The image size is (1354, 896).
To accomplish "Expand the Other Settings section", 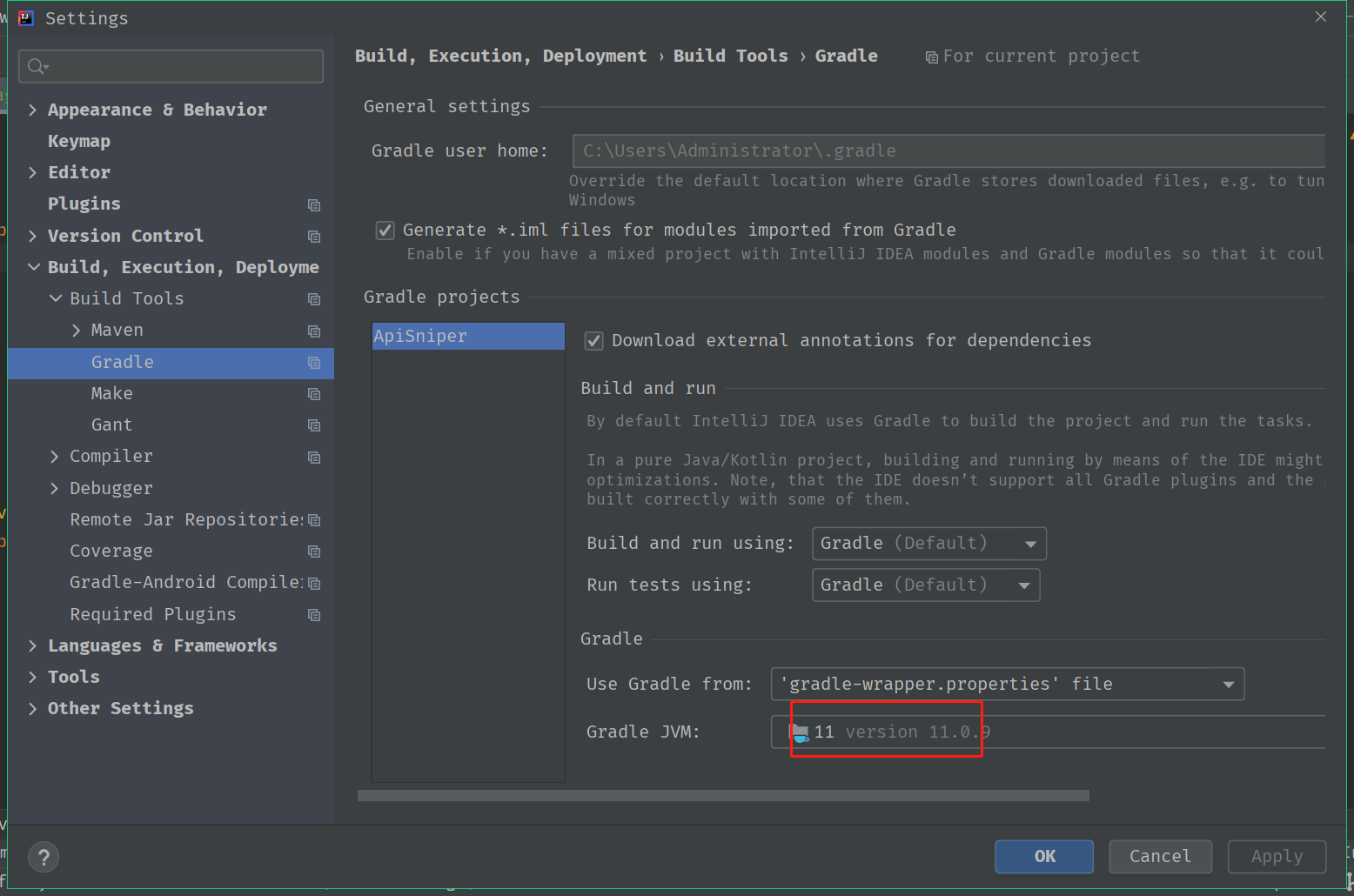I will click(32, 708).
